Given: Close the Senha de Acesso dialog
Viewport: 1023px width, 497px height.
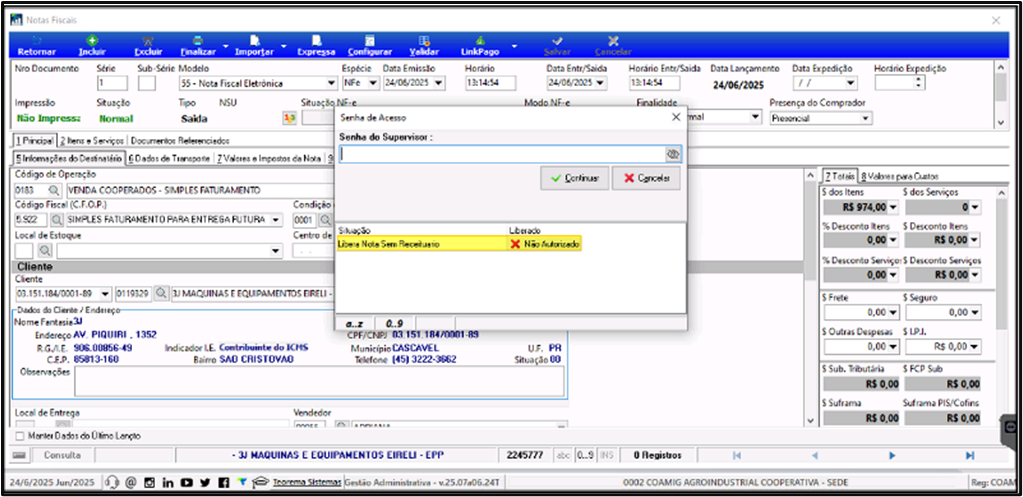Looking at the screenshot, I should point(676,117).
